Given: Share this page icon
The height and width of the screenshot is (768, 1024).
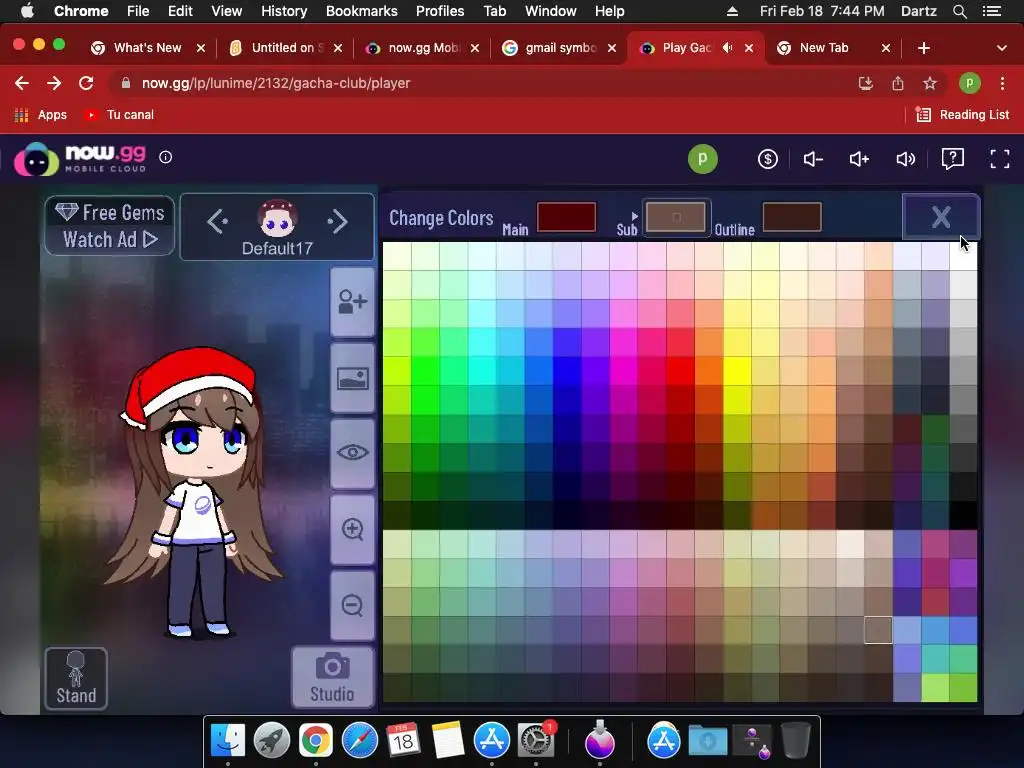Looking at the screenshot, I should coord(898,83).
